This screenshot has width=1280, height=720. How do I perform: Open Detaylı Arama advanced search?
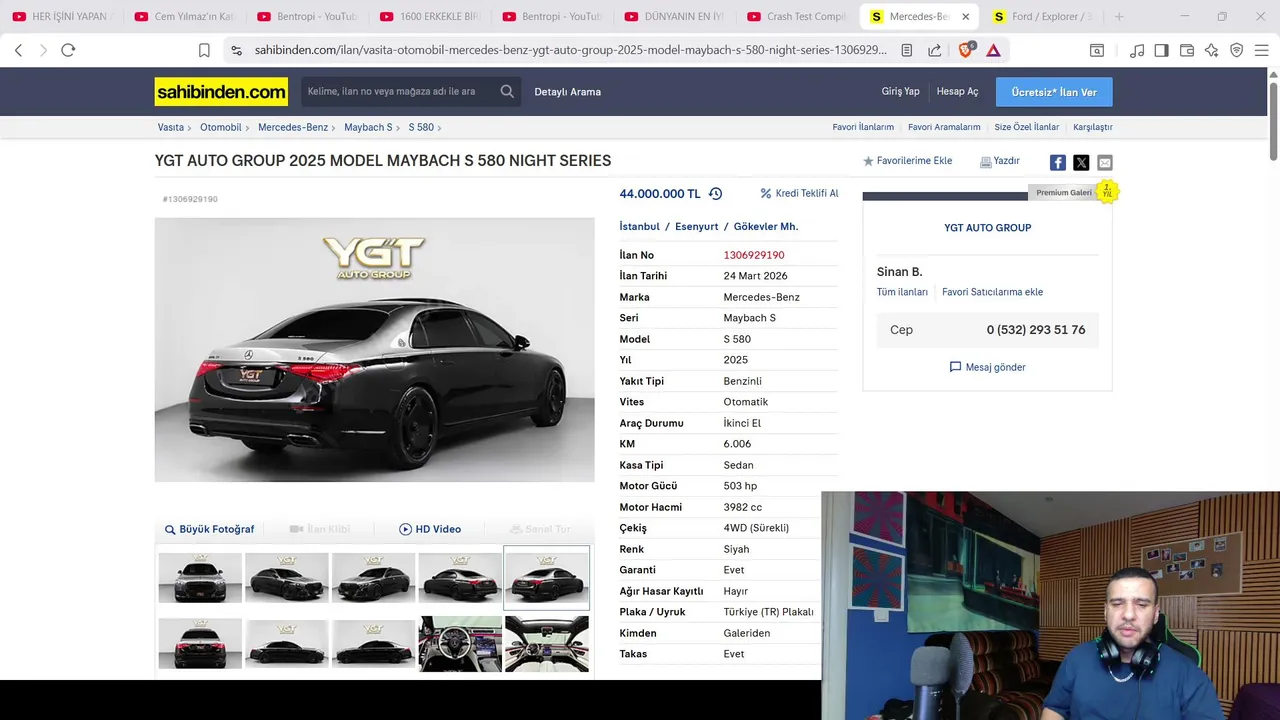[x=567, y=92]
